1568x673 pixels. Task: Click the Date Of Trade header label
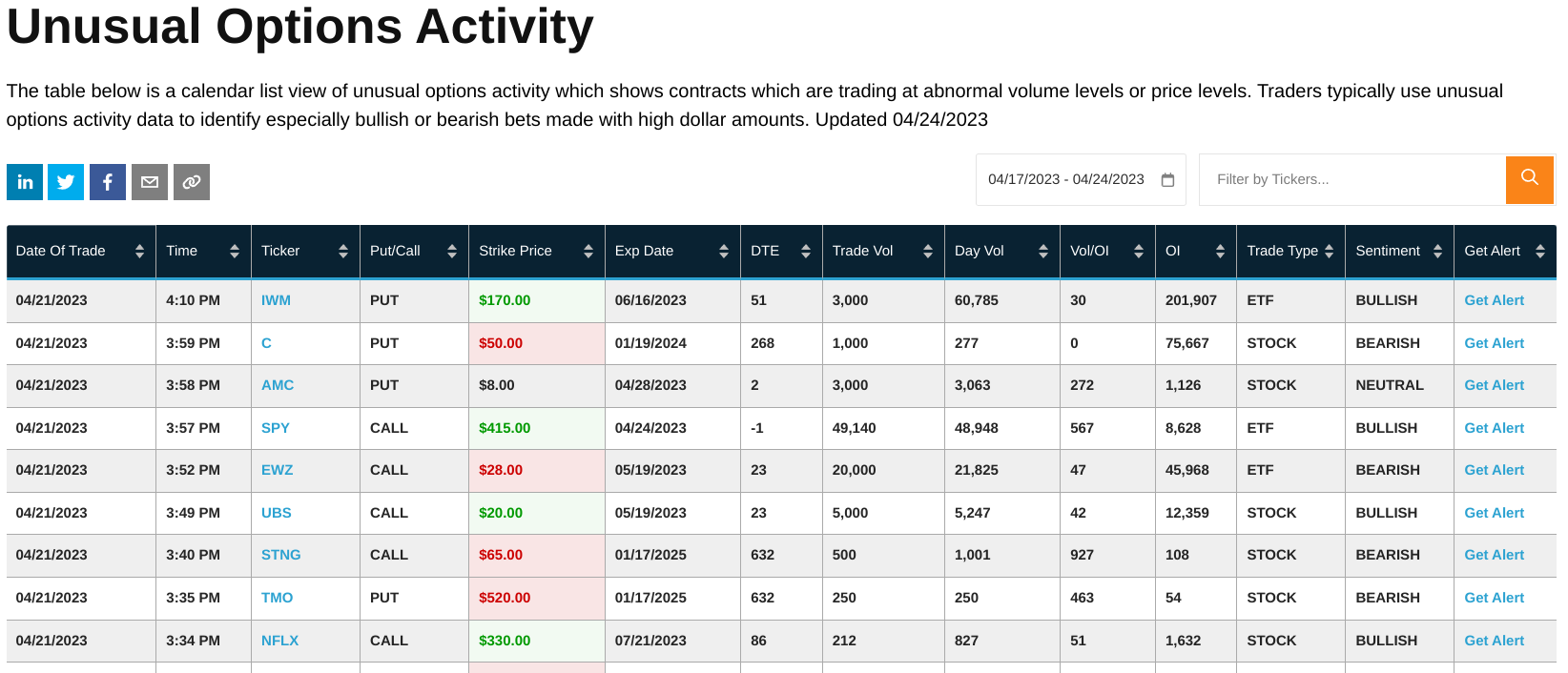click(x=61, y=251)
